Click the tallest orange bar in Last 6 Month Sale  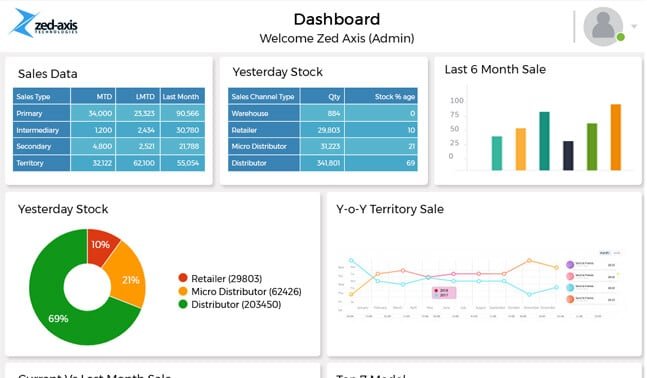point(616,137)
